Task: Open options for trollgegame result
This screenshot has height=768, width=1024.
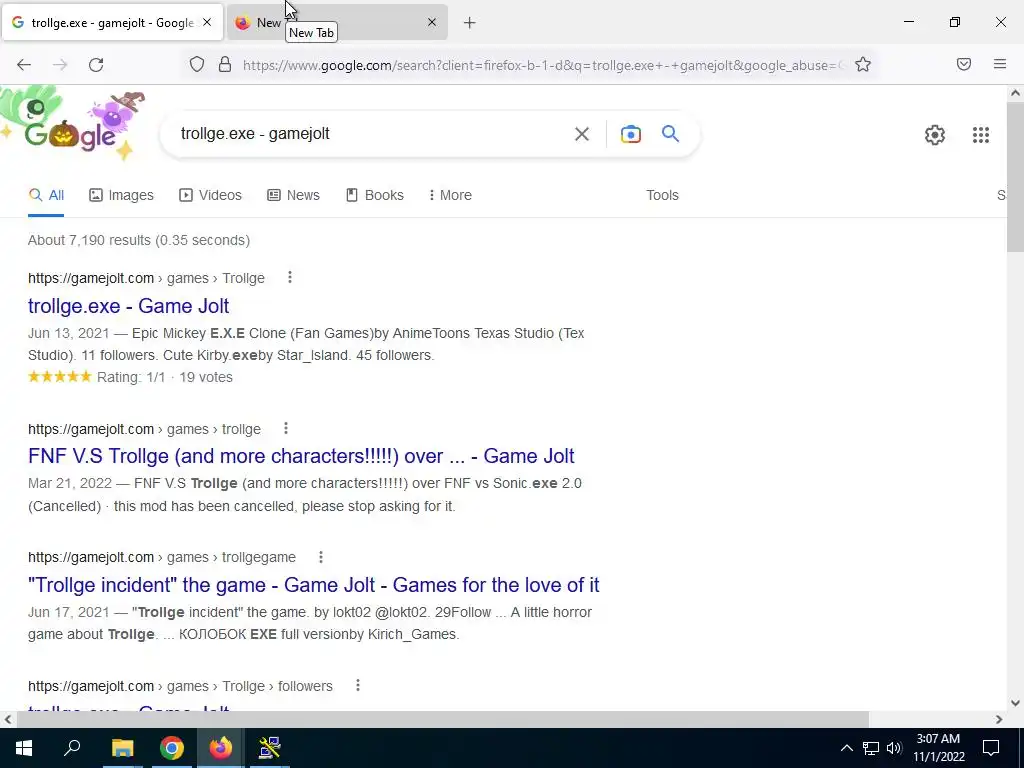Action: [x=321, y=557]
